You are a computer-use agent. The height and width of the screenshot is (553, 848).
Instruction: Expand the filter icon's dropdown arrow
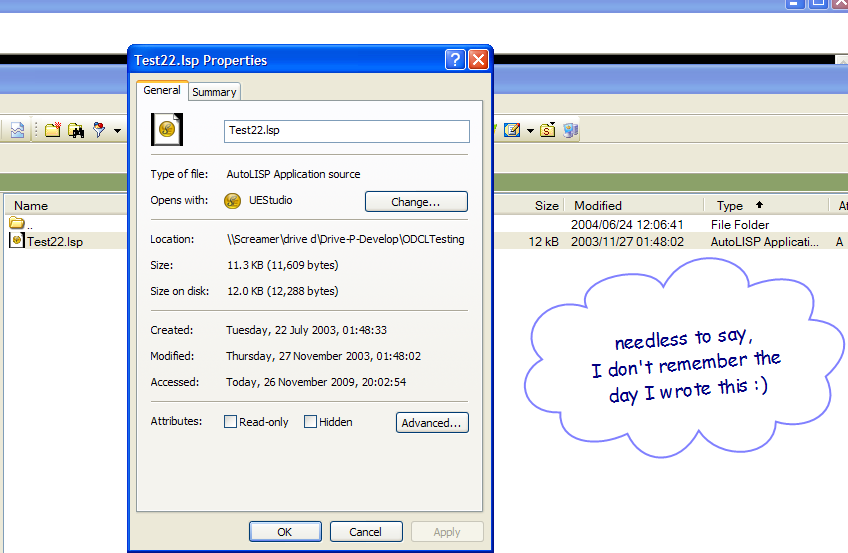(117, 131)
